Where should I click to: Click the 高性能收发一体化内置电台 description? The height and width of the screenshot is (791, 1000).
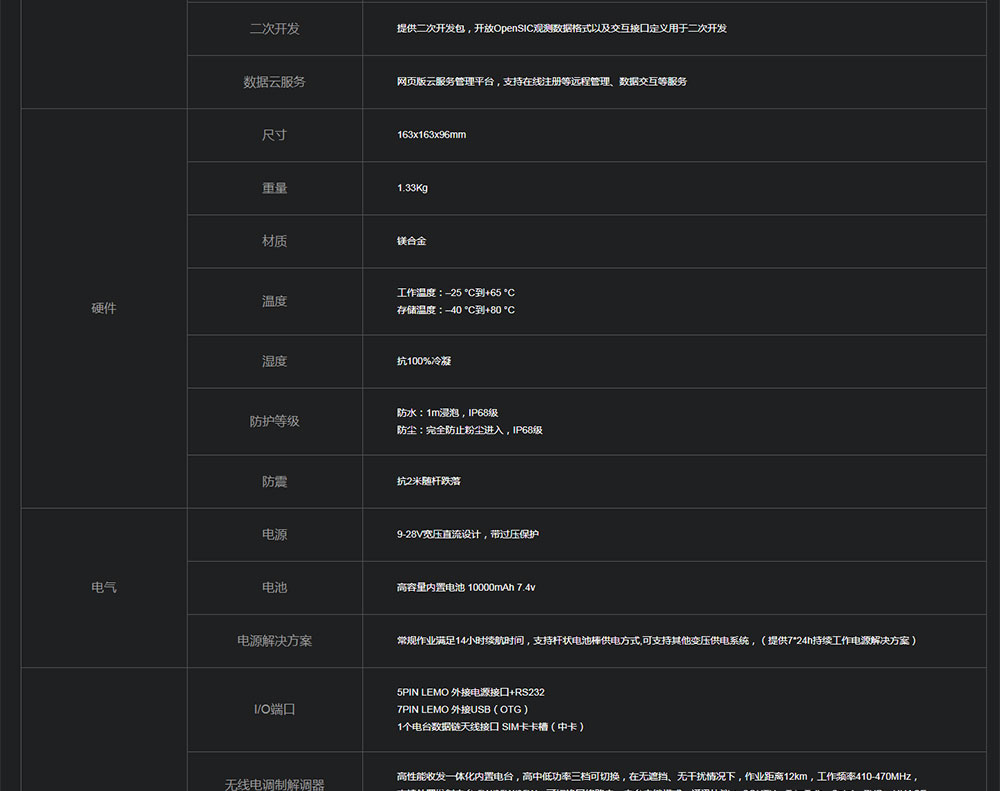(x=657, y=776)
